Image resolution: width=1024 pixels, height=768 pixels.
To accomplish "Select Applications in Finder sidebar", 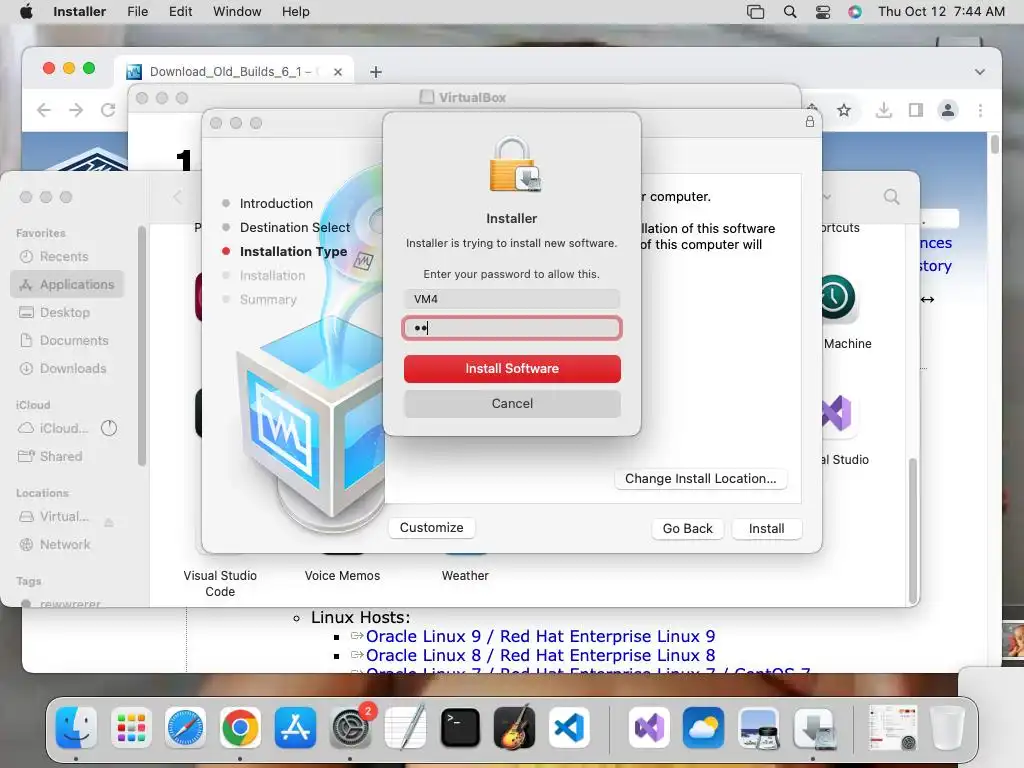I will click(67, 285).
